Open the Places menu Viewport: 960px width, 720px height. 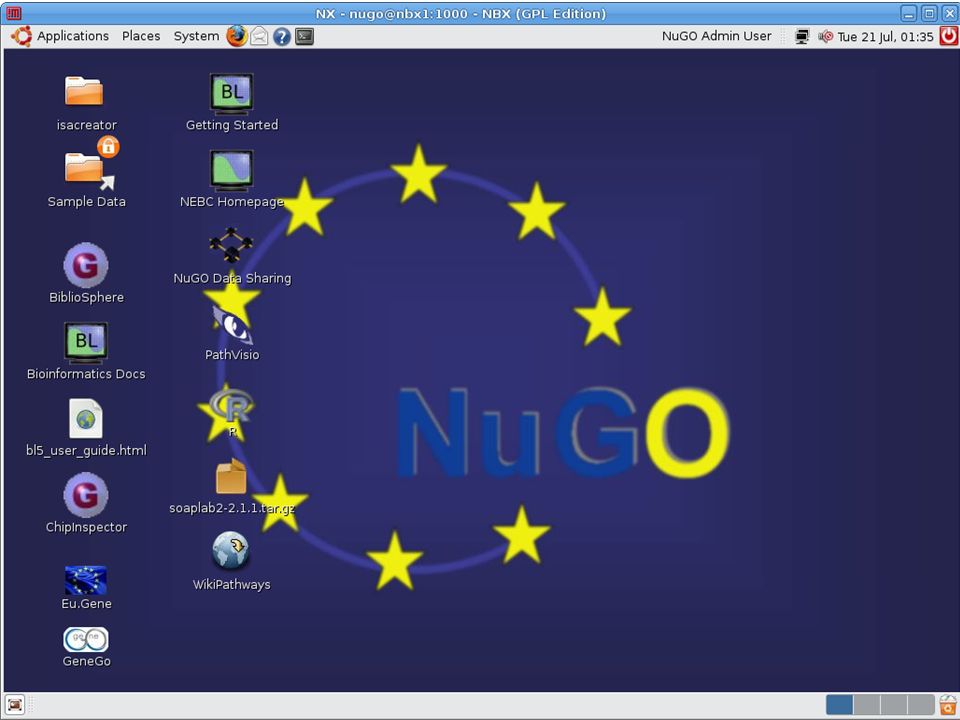click(141, 36)
